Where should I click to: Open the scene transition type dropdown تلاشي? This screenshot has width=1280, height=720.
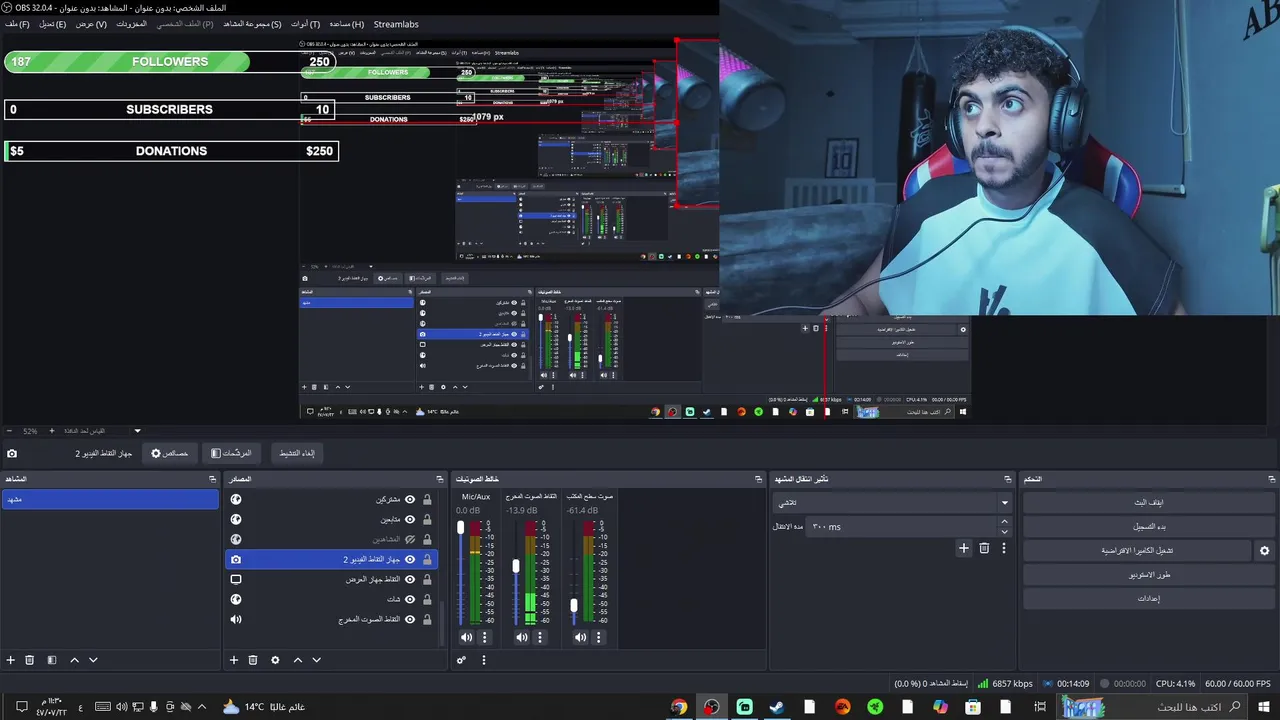893,503
